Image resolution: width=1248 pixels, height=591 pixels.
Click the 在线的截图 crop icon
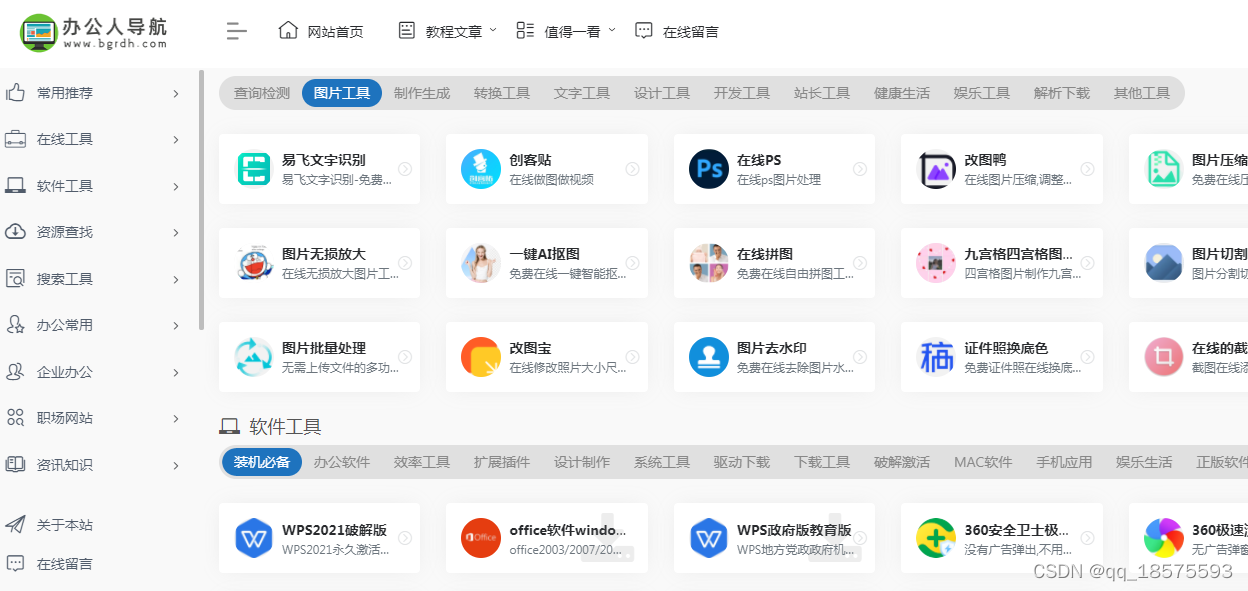pos(1164,357)
